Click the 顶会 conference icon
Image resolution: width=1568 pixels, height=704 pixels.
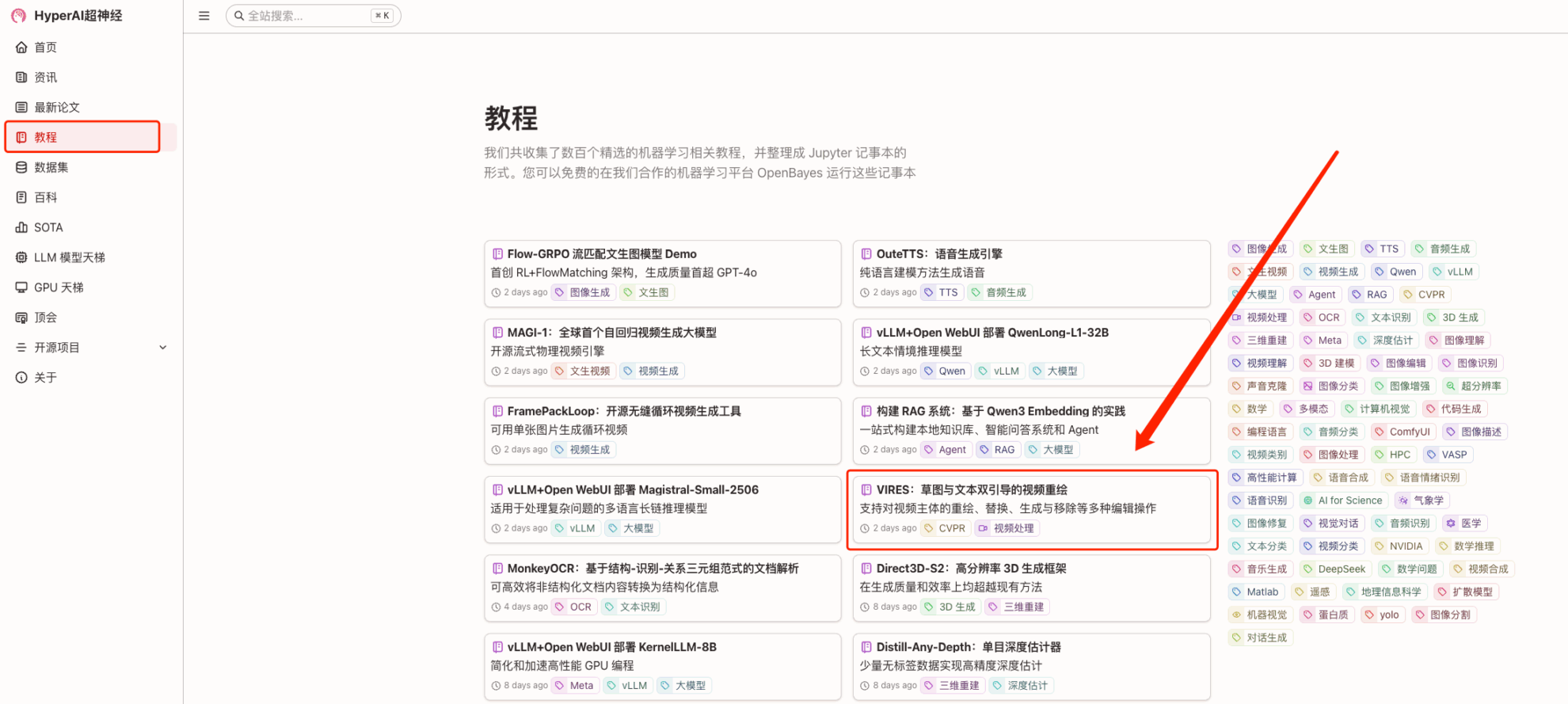pos(21,318)
